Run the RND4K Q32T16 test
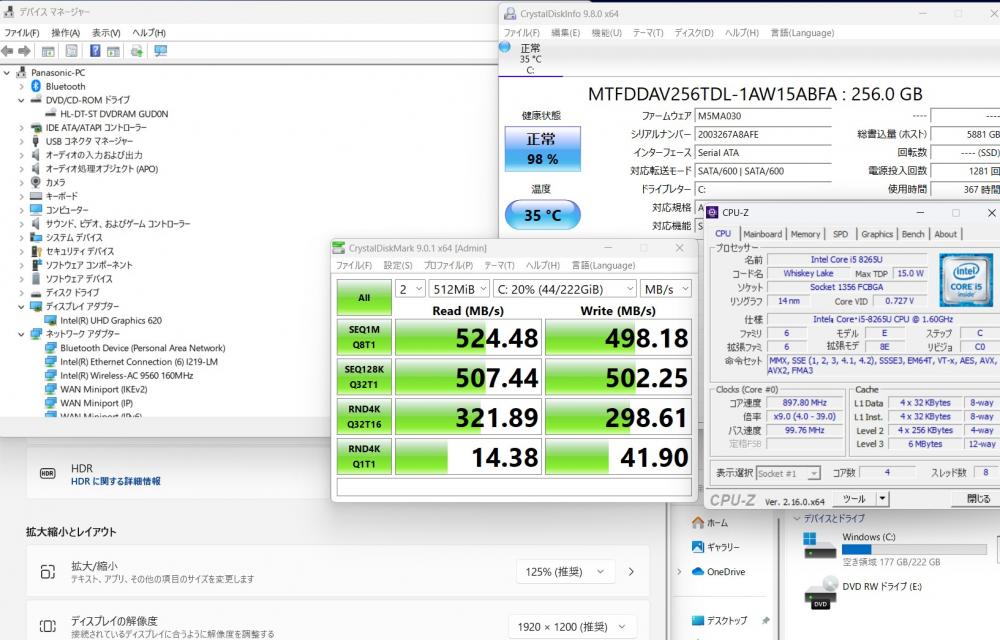This screenshot has height=640, width=1000. click(364, 417)
